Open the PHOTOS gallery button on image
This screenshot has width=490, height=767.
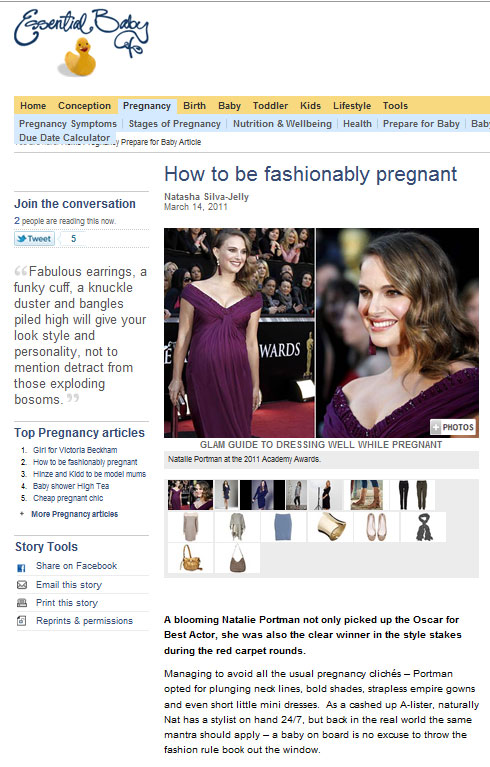tap(453, 427)
